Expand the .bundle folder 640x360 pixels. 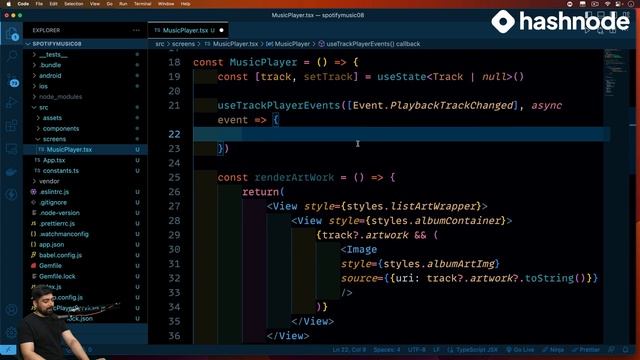pos(86,65)
